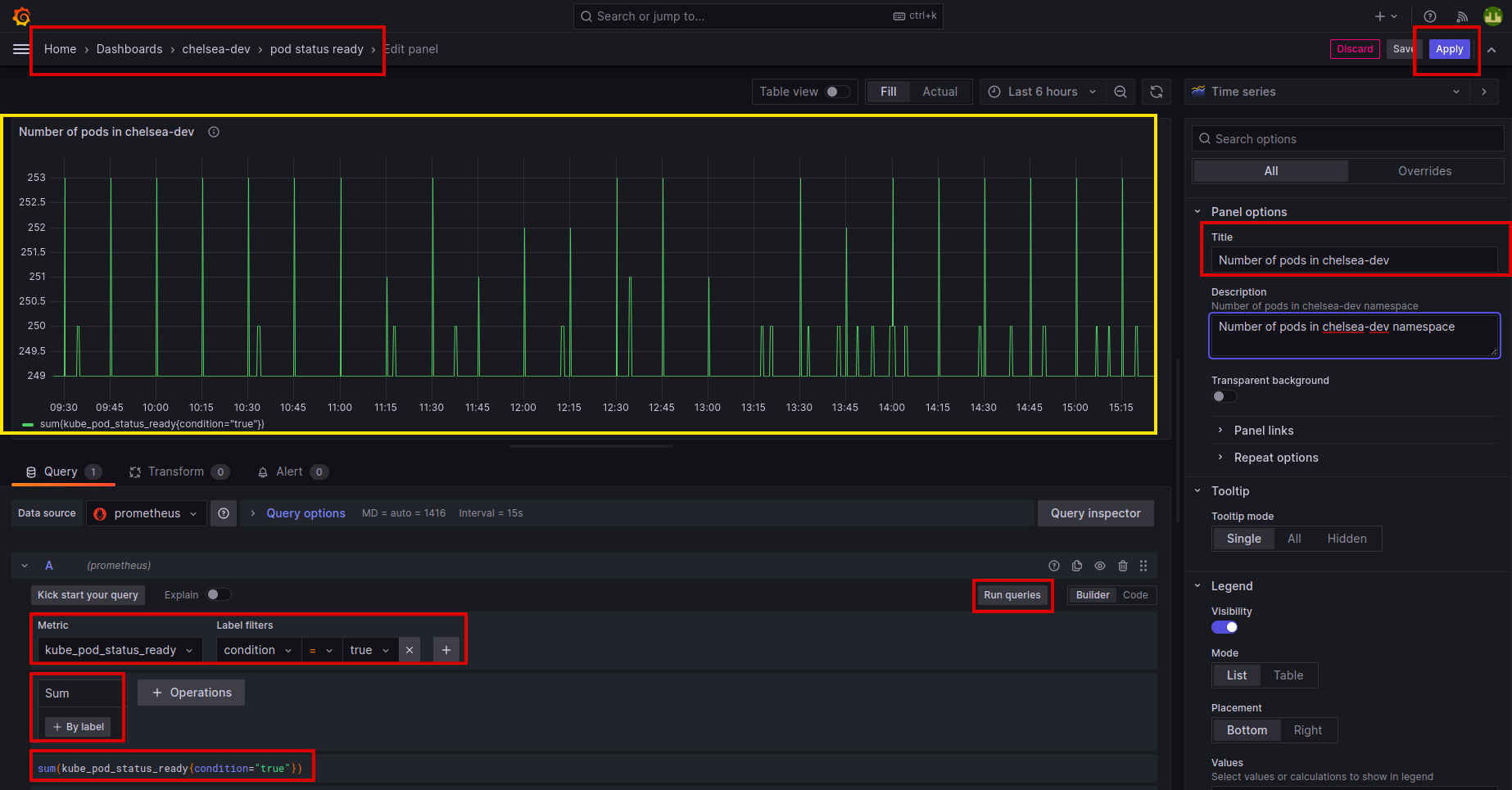Viewport: 1512px width, 790px height.
Task: Open the Query inspector
Action: tap(1095, 513)
